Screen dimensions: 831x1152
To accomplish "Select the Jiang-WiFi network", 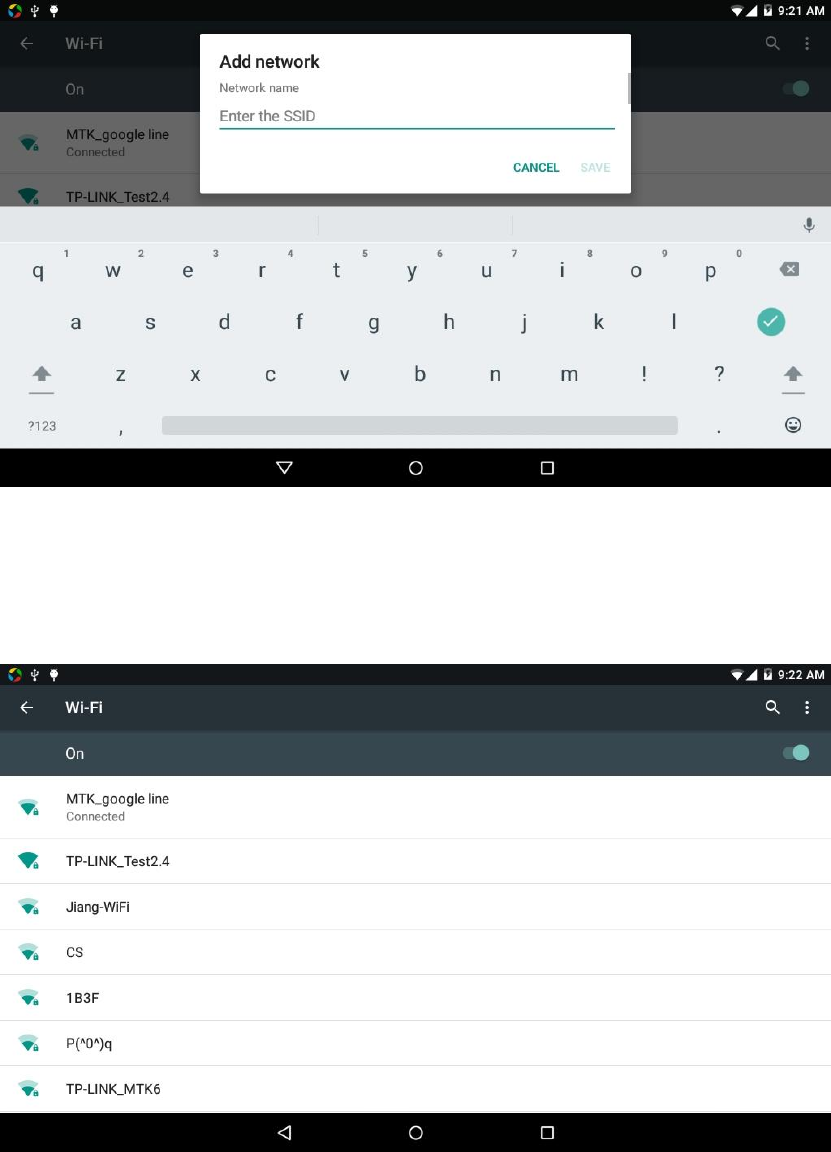I will pyautogui.click(x=415, y=907).
